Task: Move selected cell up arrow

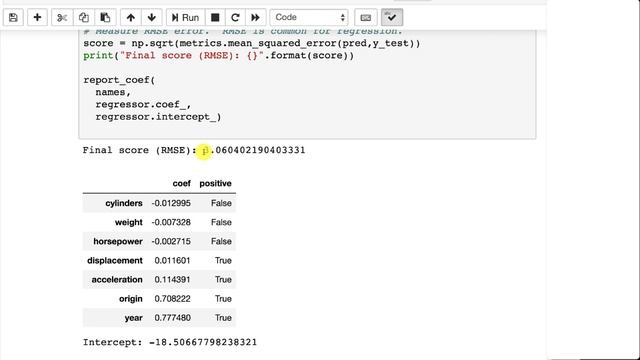Action: (x=131, y=18)
